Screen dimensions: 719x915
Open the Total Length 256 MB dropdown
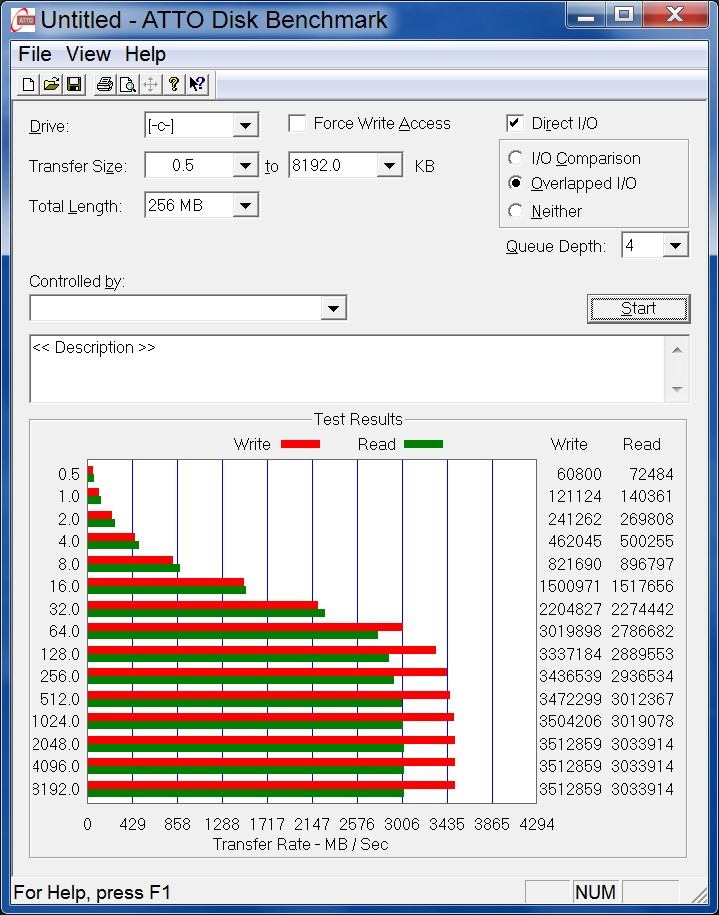pos(245,205)
